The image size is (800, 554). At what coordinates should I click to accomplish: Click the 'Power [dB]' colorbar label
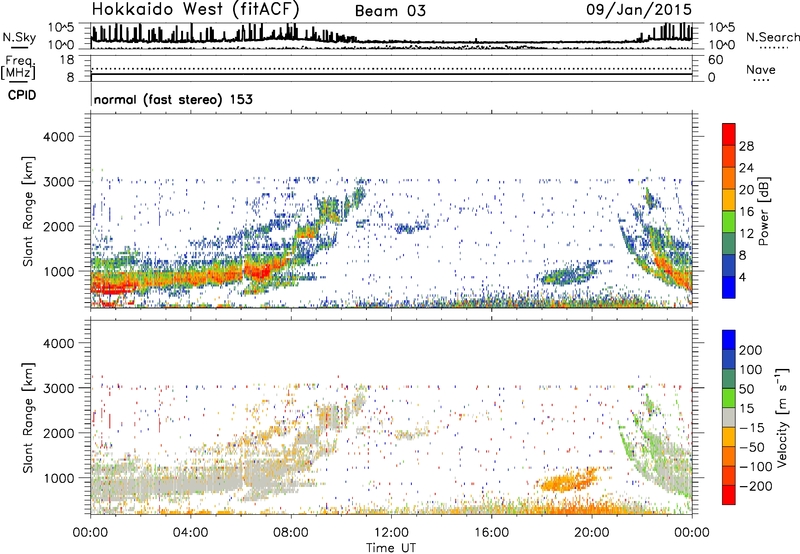point(763,211)
